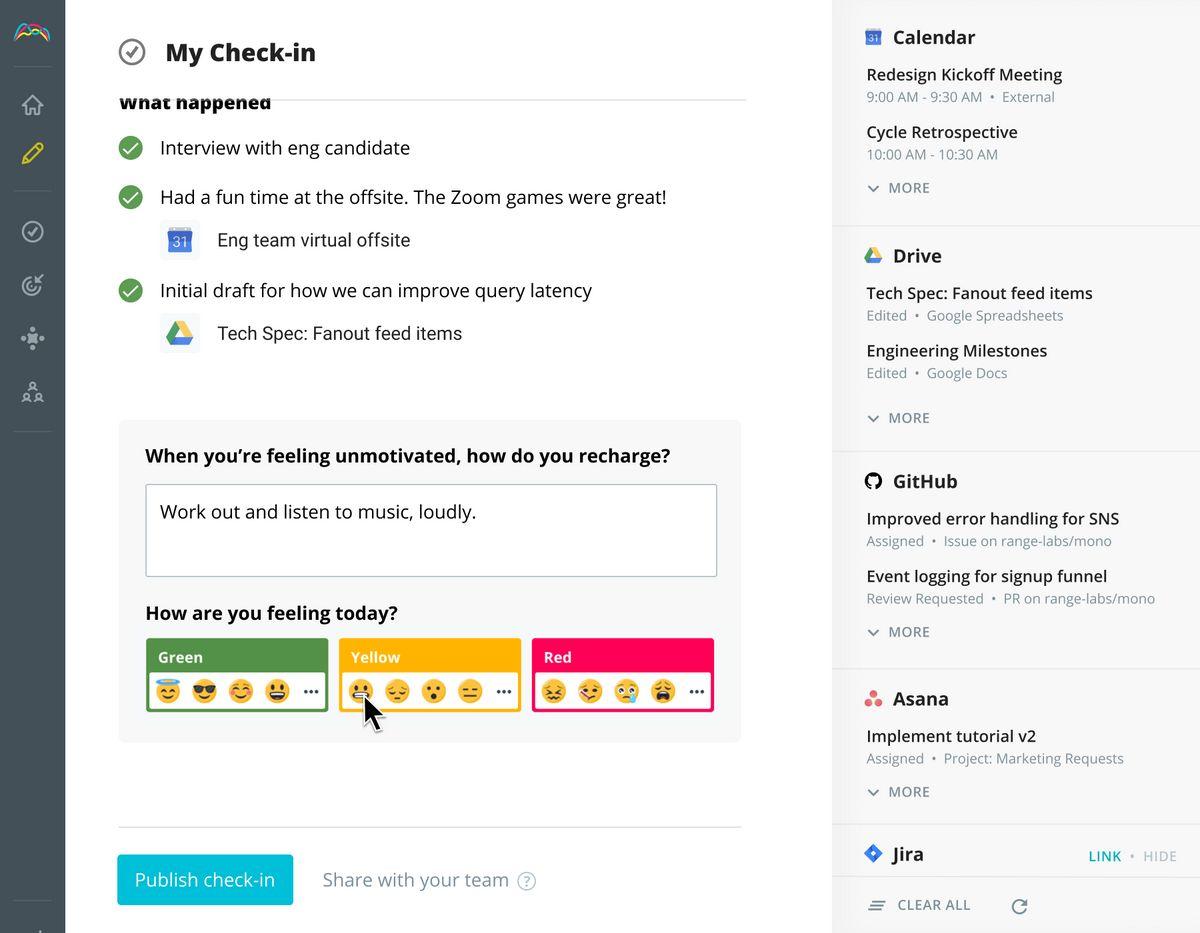Click the refresh icon beside Clear All
Image resolution: width=1200 pixels, height=933 pixels.
coord(1019,906)
